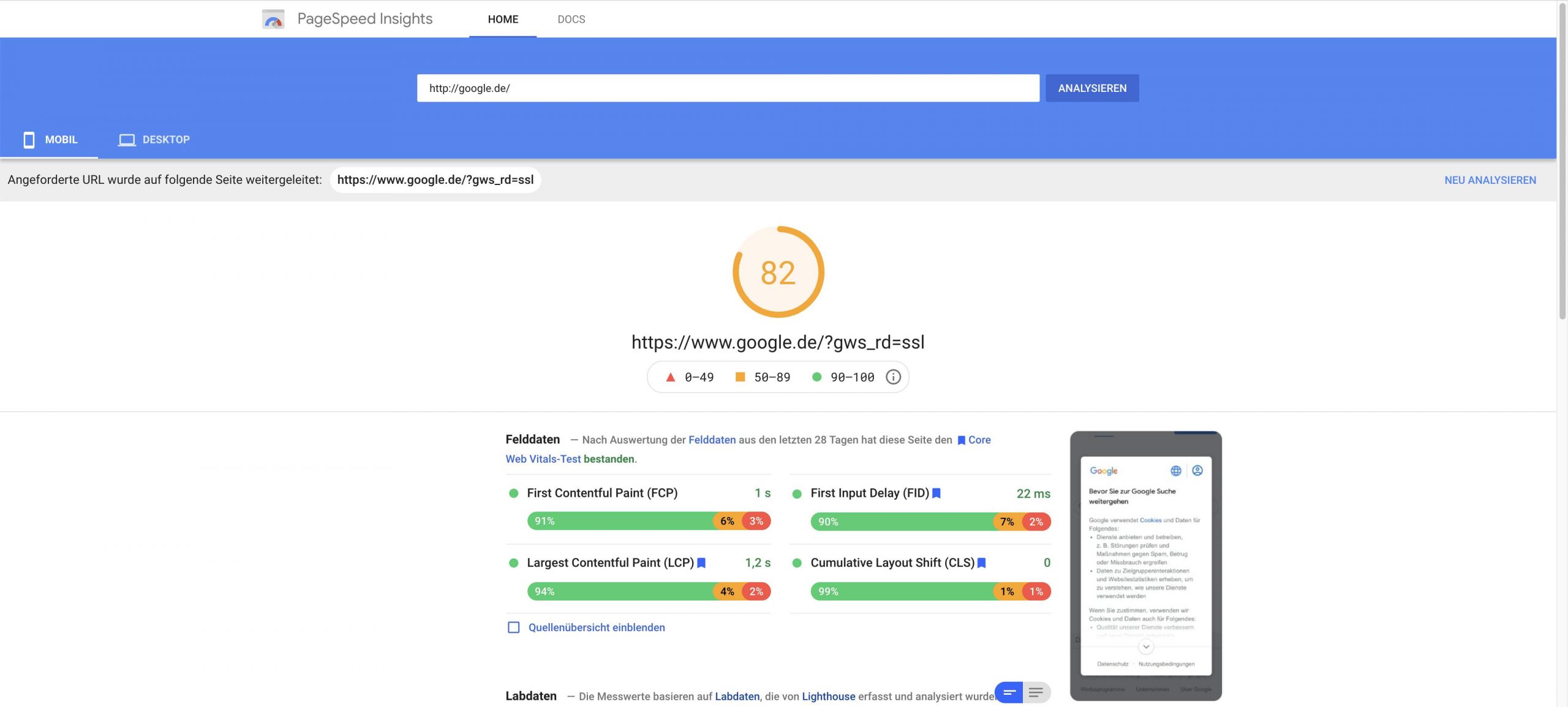Click the CLS value 0
Viewport: 1568px width, 707px height.
1047,562
